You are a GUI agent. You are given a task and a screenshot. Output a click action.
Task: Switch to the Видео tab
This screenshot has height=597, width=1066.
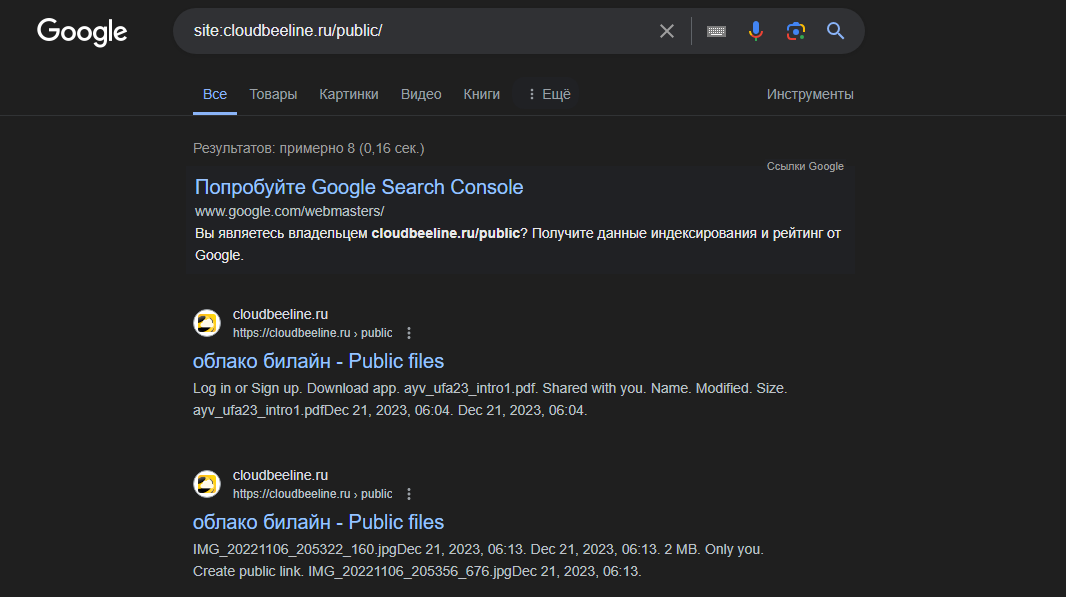(x=421, y=95)
